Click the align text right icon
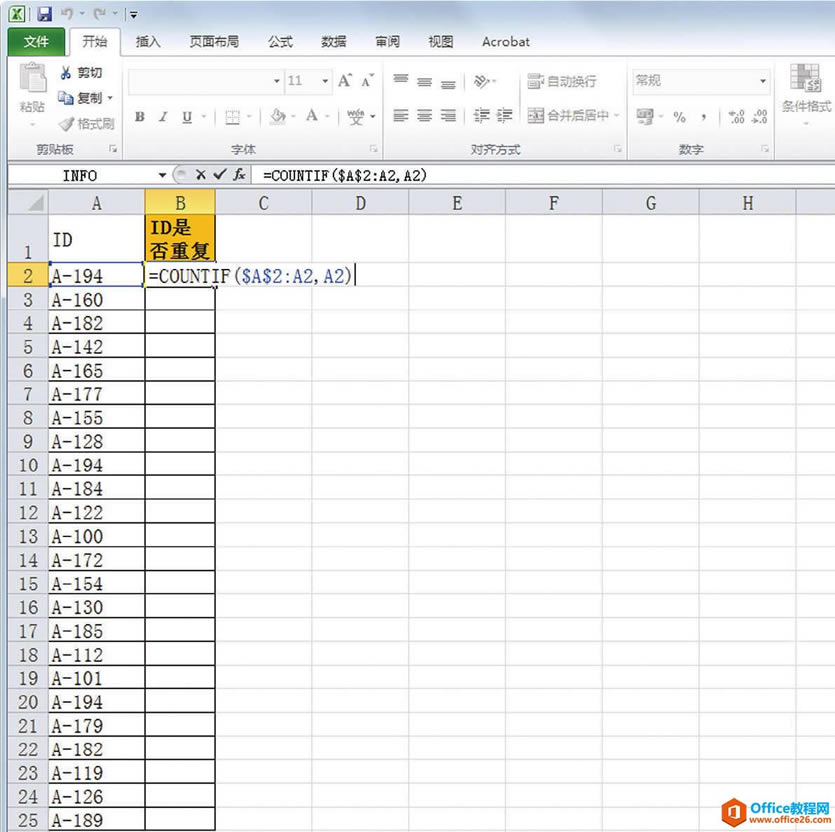Image resolution: width=835 pixels, height=832 pixels. click(448, 115)
